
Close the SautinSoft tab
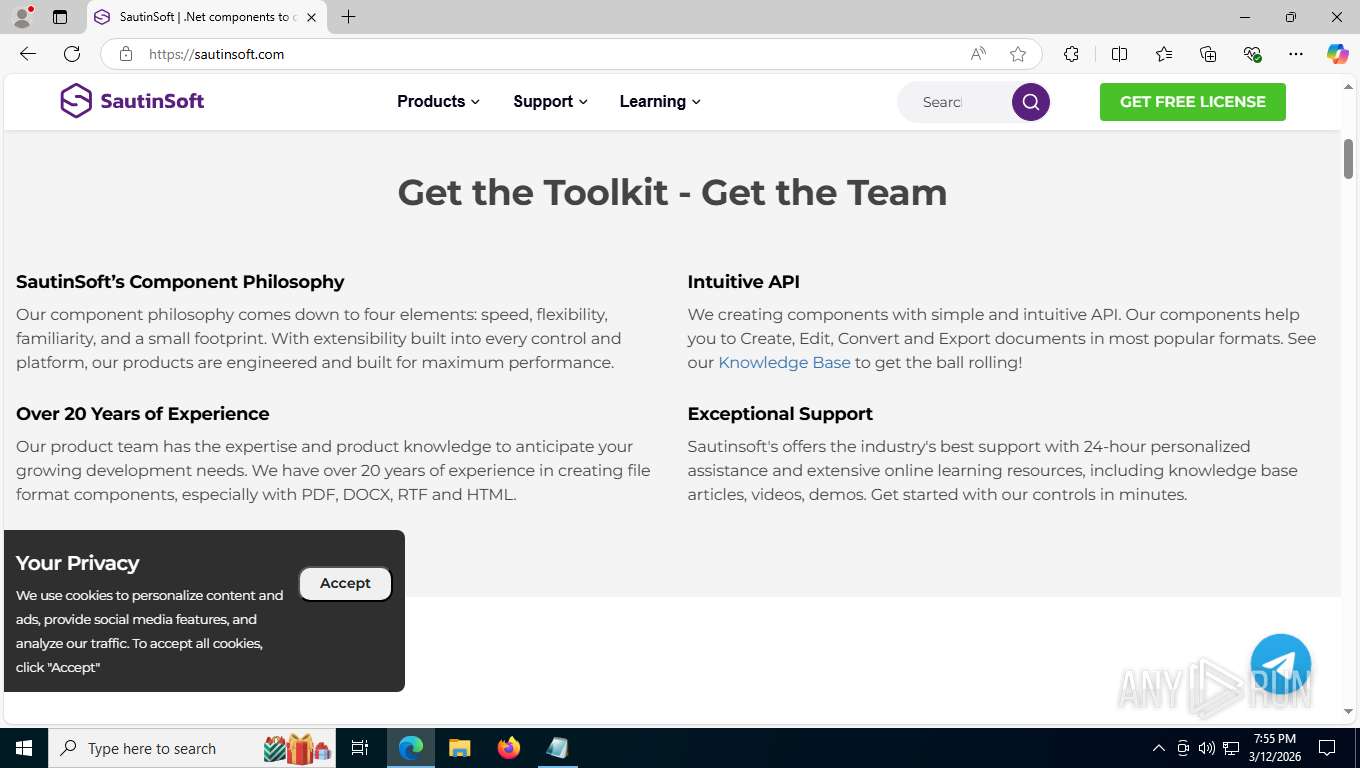311,17
